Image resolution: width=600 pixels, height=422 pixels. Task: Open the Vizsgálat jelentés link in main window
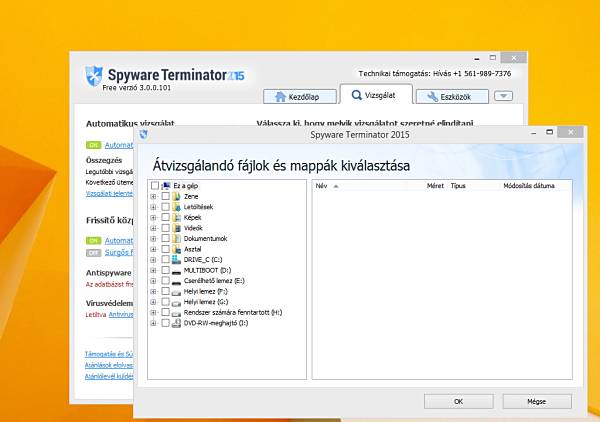tap(109, 194)
